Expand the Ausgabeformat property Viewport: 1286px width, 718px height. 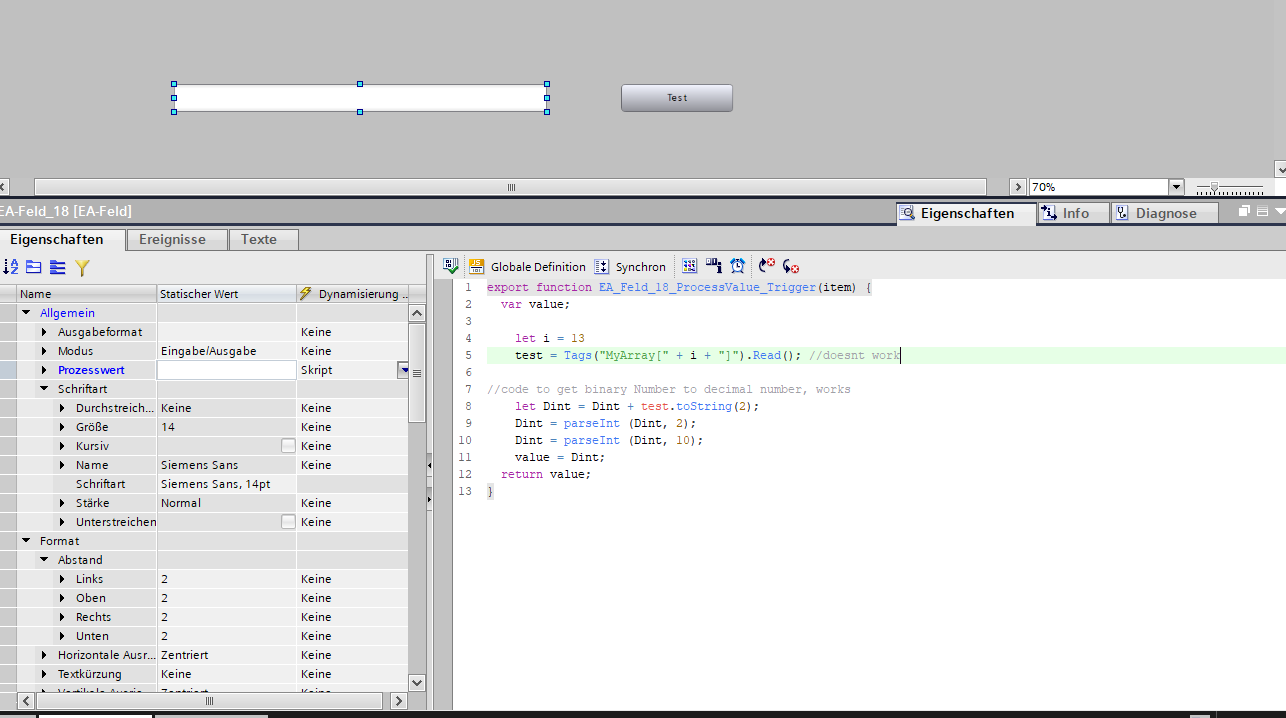click(x=44, y=332)
